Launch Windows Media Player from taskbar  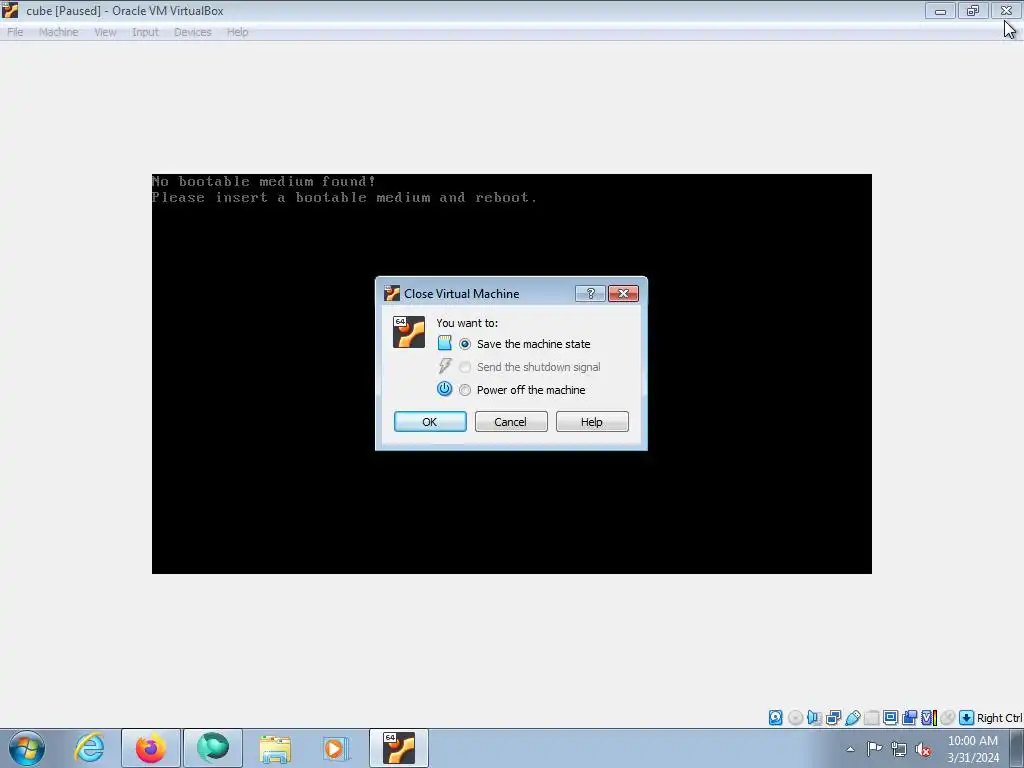point(336,748)
